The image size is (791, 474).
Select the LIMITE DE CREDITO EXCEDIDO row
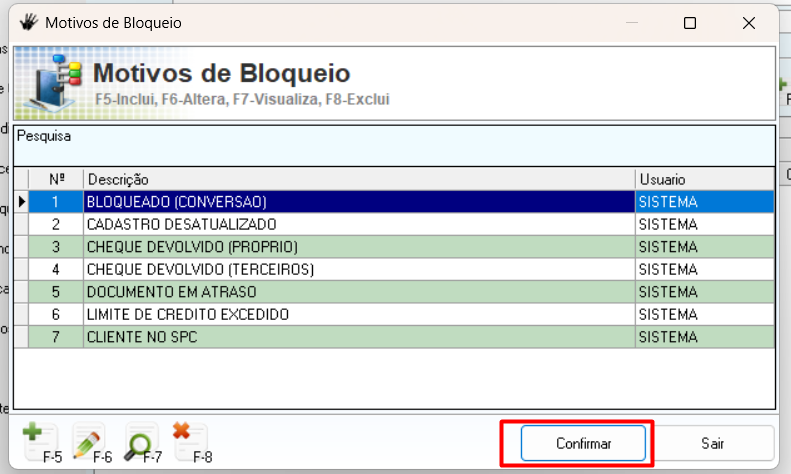[358, 314]
